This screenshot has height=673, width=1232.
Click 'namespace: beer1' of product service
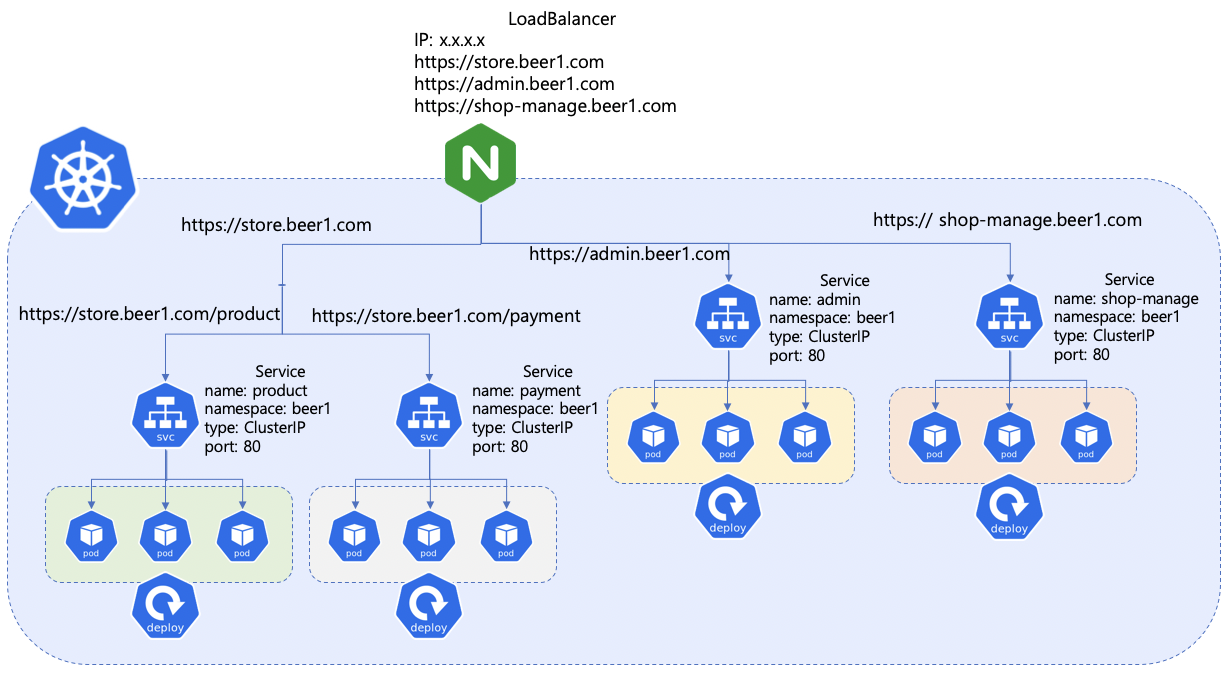click(x=267, y=409)
